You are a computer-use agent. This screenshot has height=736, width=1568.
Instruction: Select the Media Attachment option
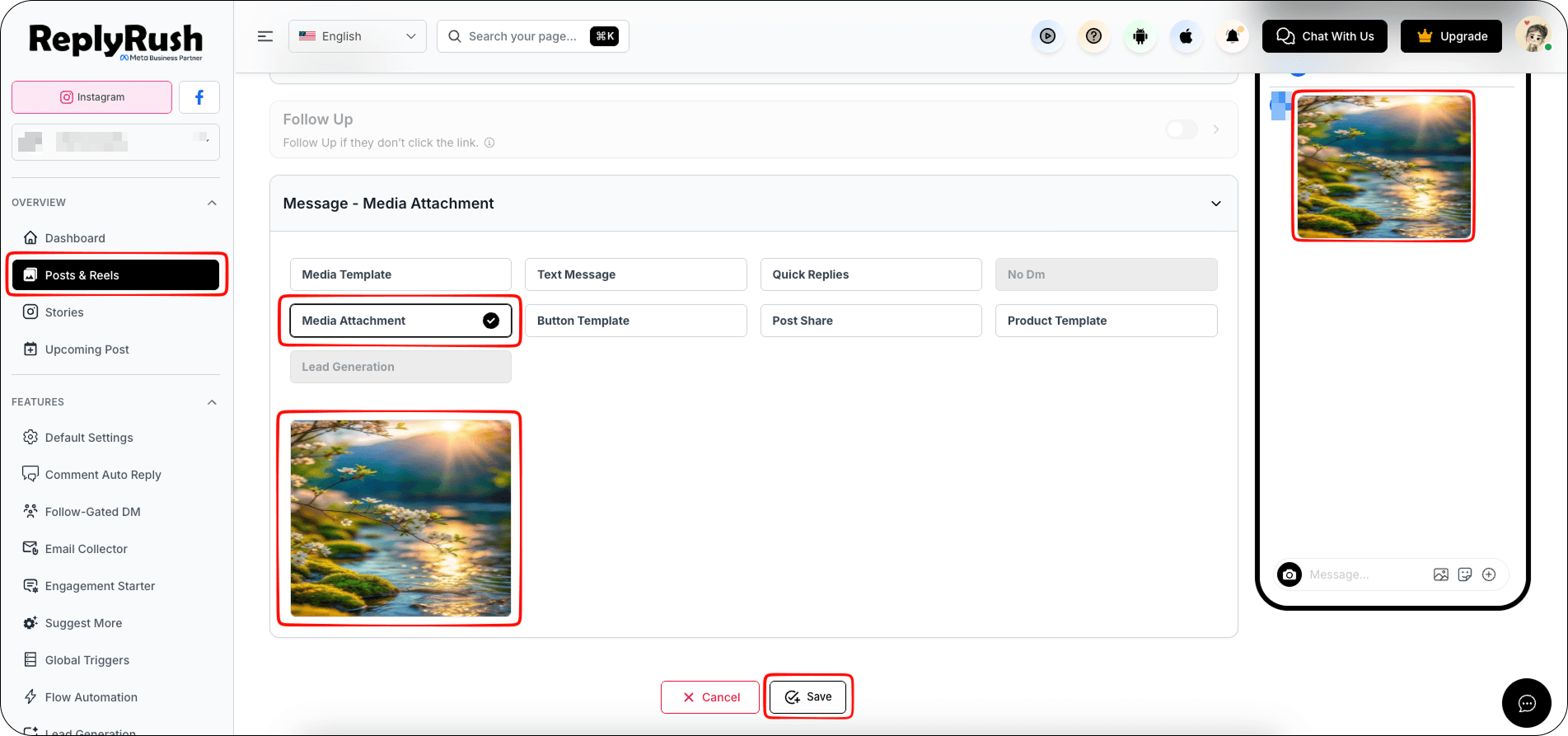[x=400, y=321]
